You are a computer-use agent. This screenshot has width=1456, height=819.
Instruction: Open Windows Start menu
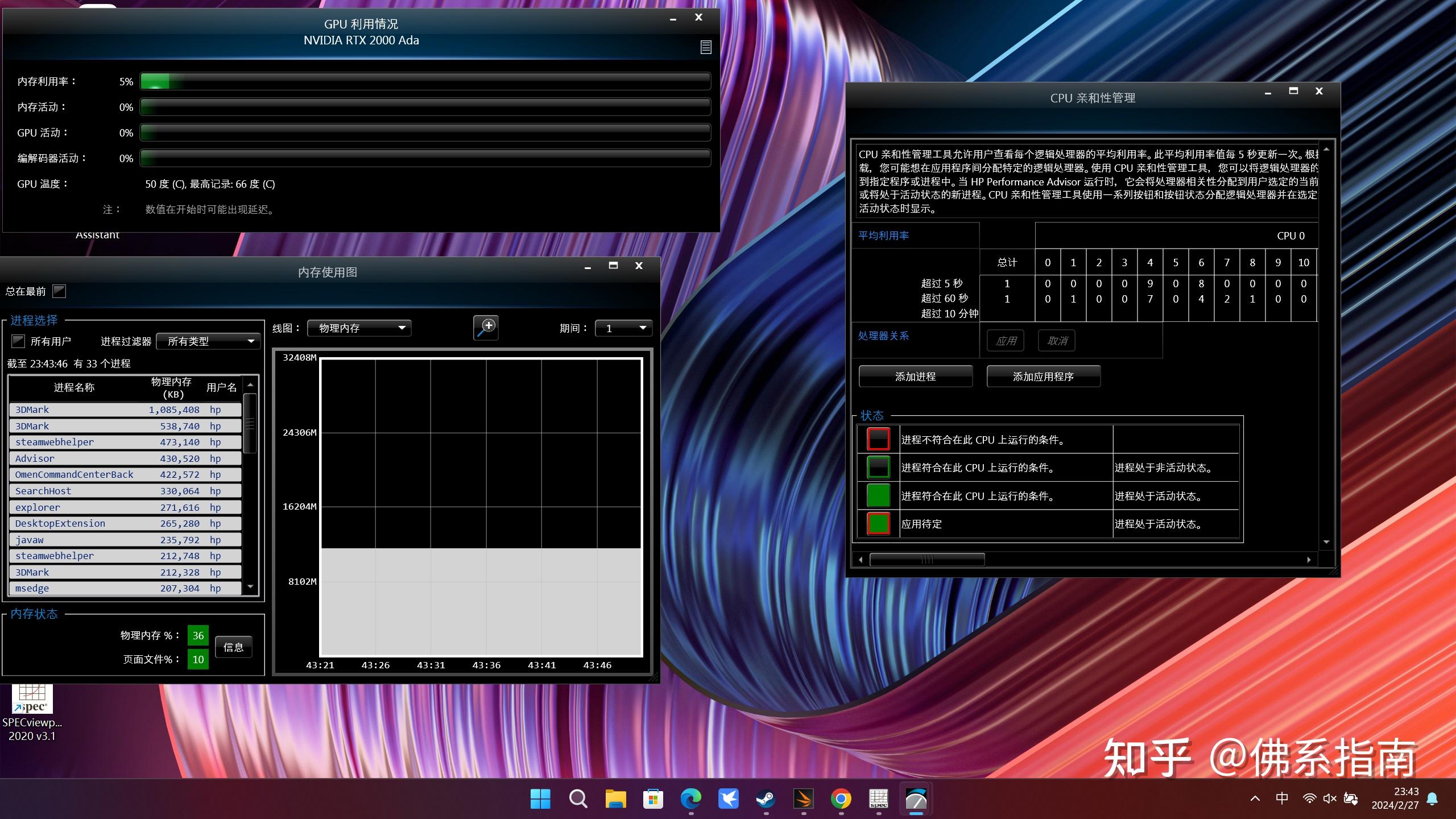pyautogui.click(x=540, y=799)
